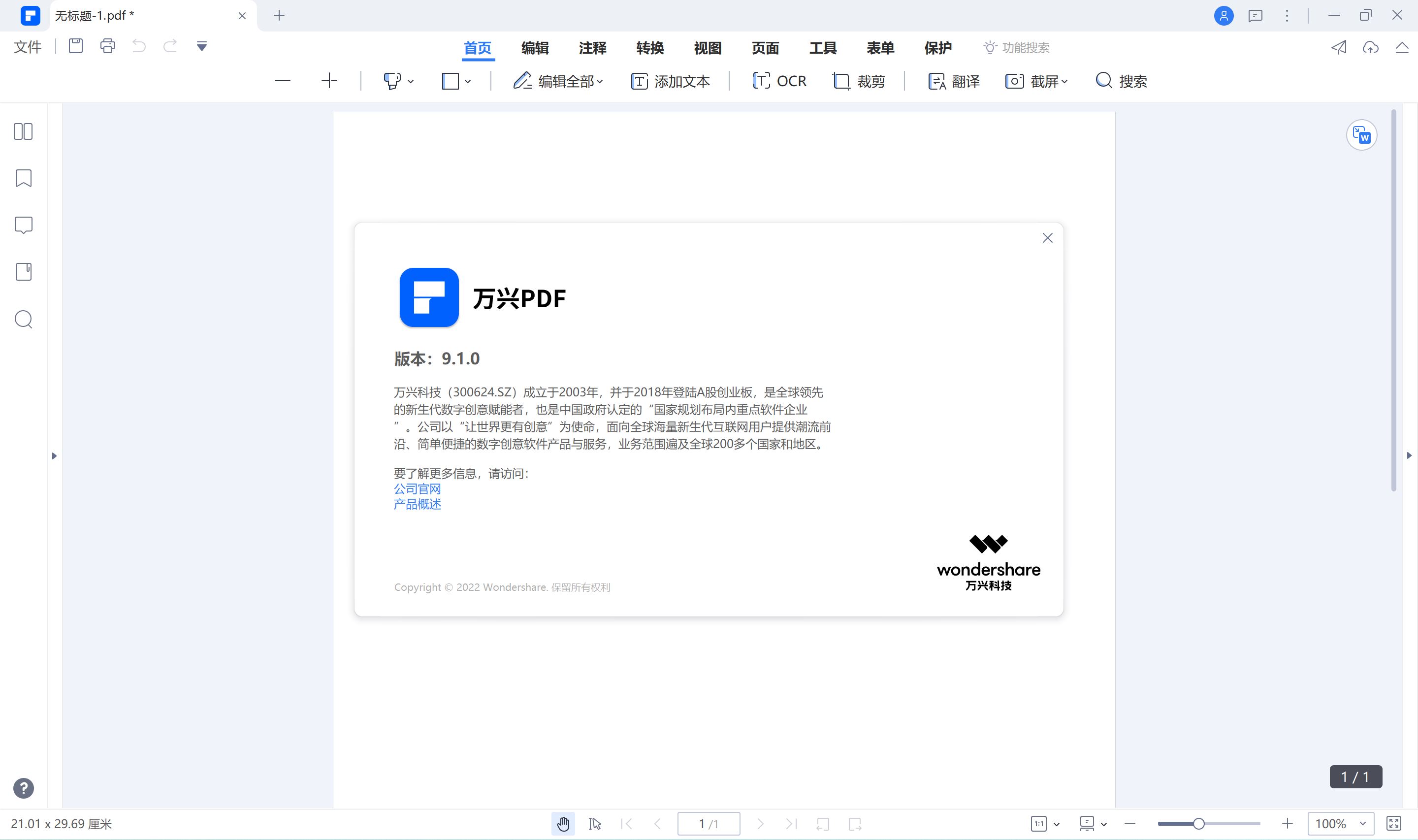
Task: Expand the Screenshot (截屏) dropdown arrow
Action: [x=1064, y=82]
